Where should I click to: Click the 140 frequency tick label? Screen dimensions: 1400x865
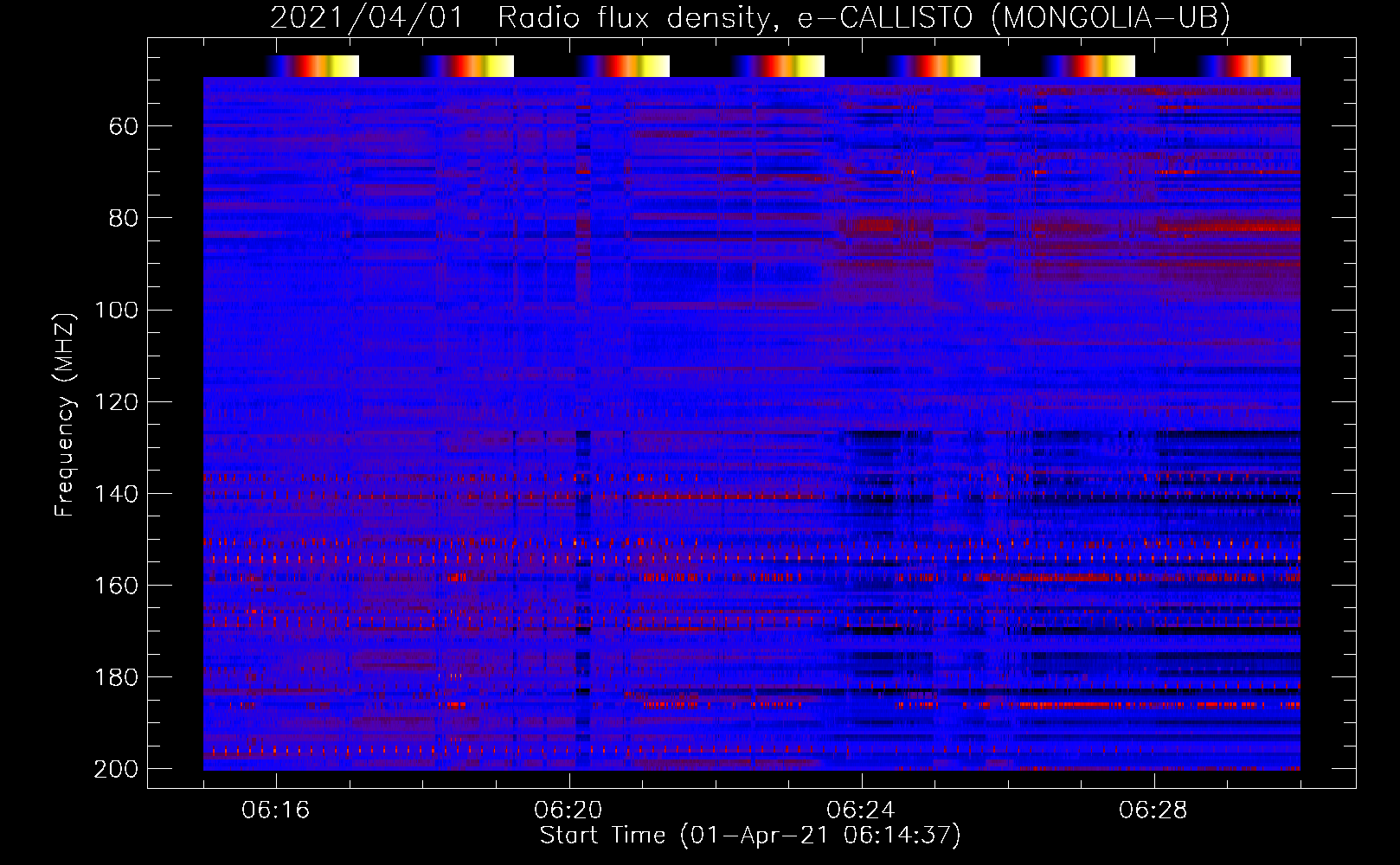click(116, 494)
